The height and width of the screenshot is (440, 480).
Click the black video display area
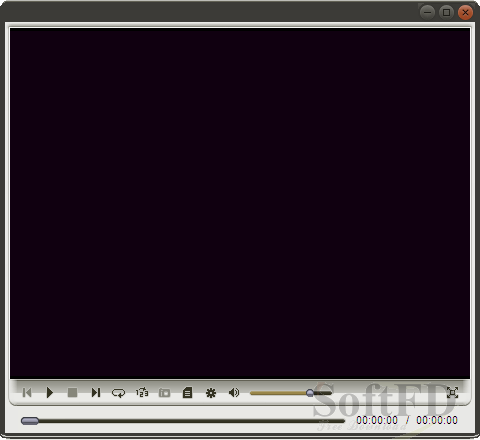click(240, 203)
